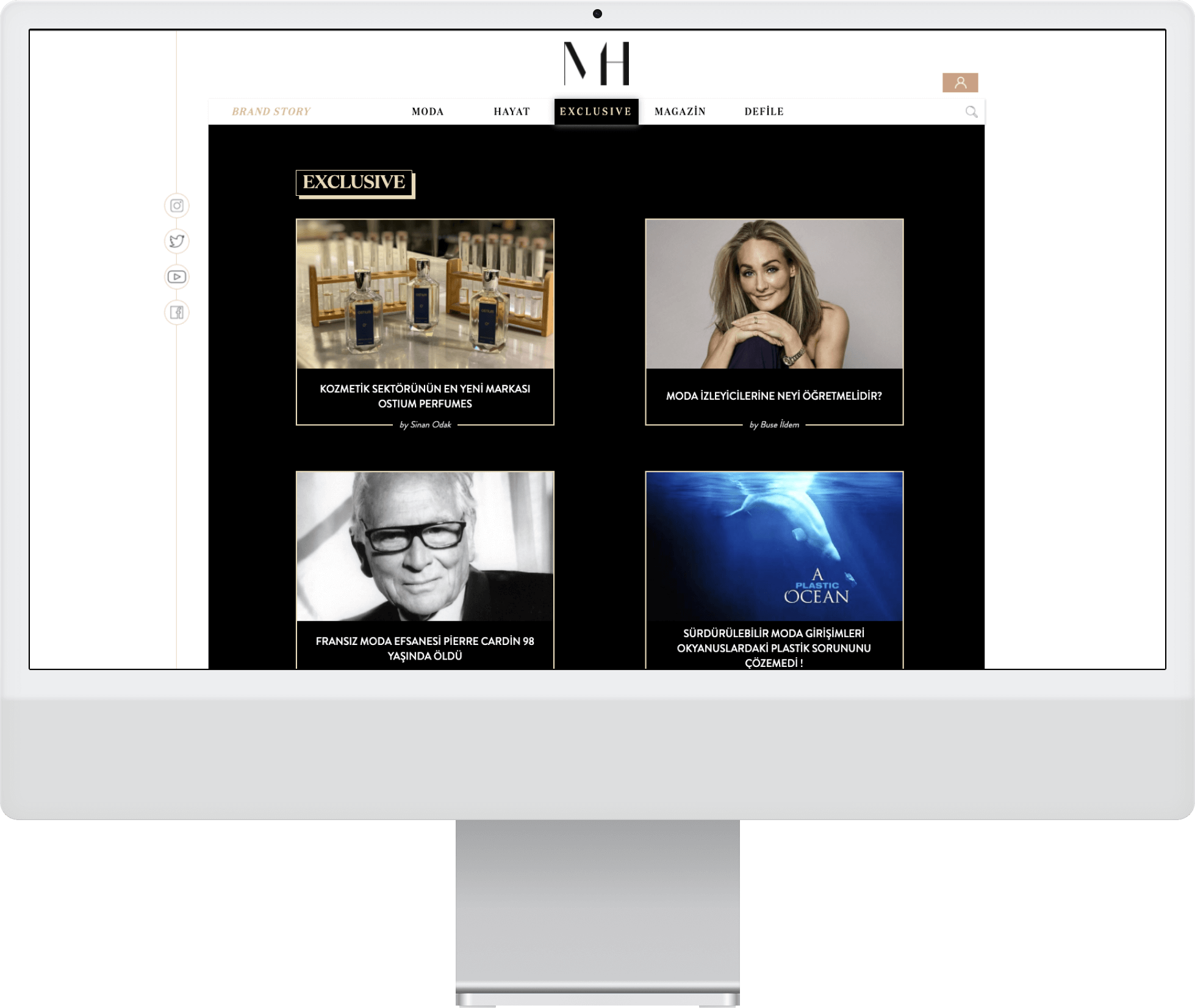The width and height of the screenshot is (1195, 1008).
Task: Click the search magnifier icon
Action: pyautogui.click(x=971, y=112)
